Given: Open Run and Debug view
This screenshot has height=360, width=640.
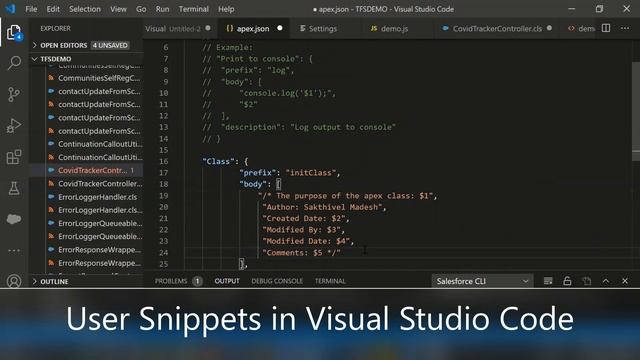Looking at the screenshot, I should click(x=14, y=126).
